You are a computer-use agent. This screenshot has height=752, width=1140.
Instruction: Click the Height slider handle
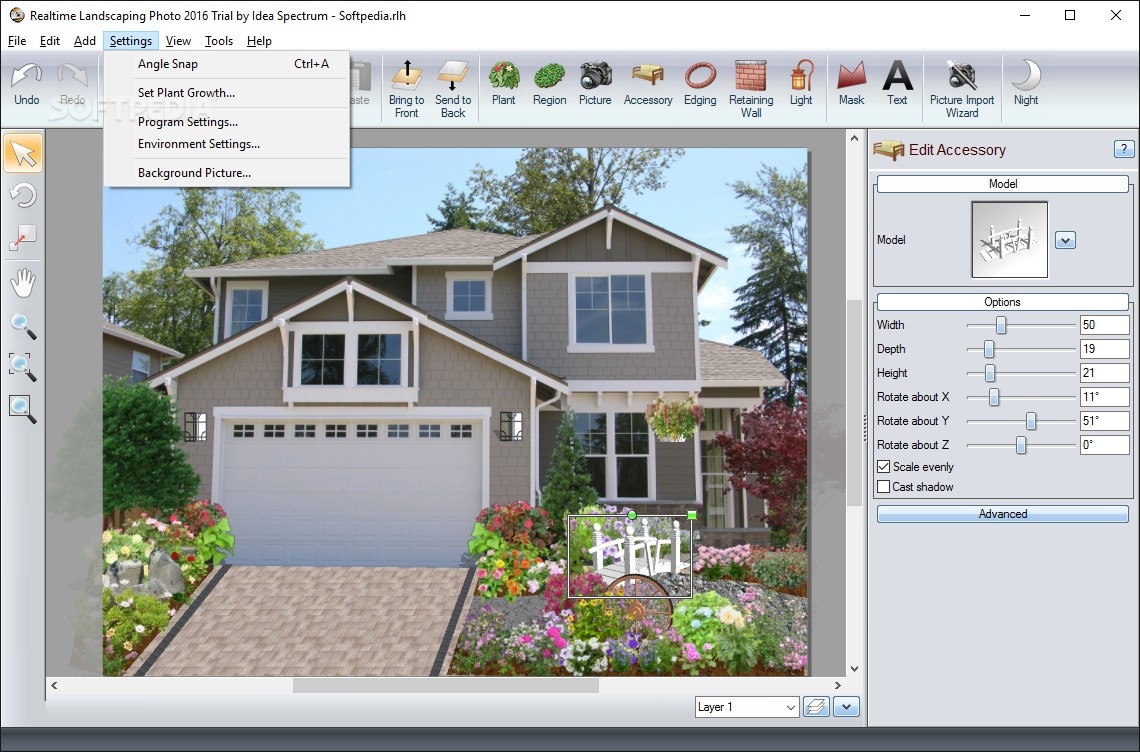990,373
